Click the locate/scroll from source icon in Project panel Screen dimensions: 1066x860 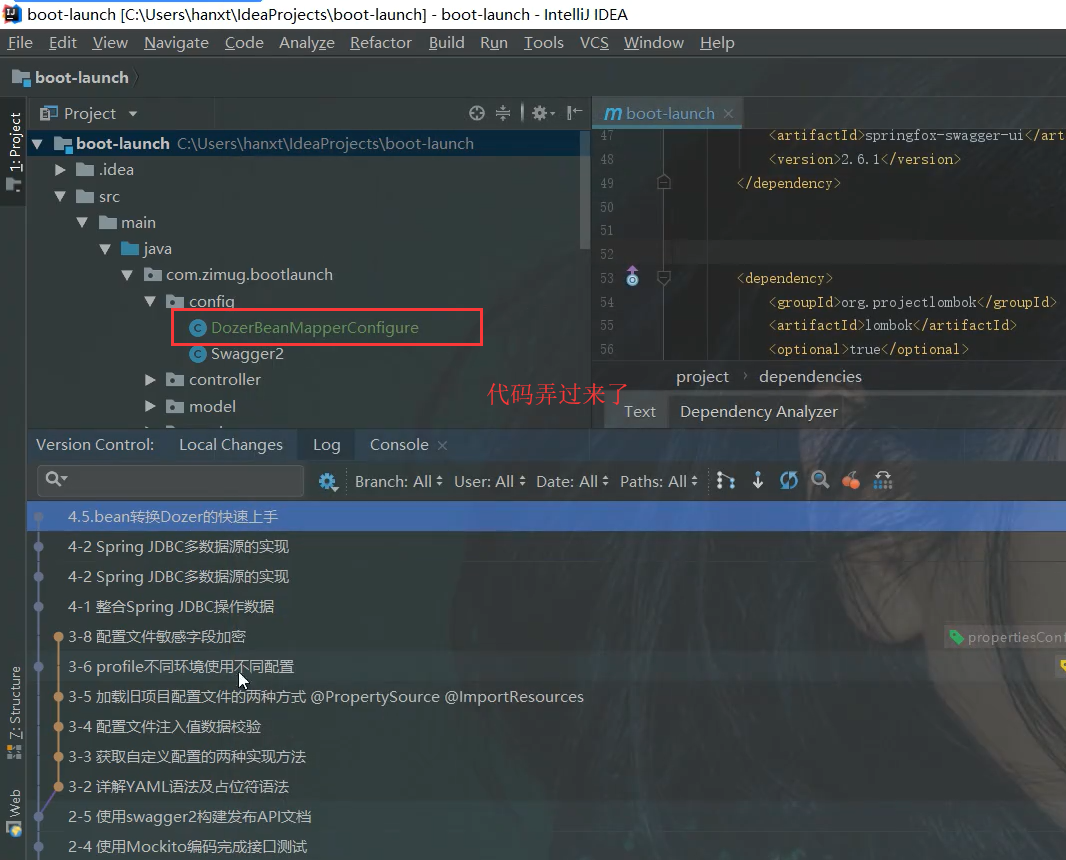click(477, 114)
